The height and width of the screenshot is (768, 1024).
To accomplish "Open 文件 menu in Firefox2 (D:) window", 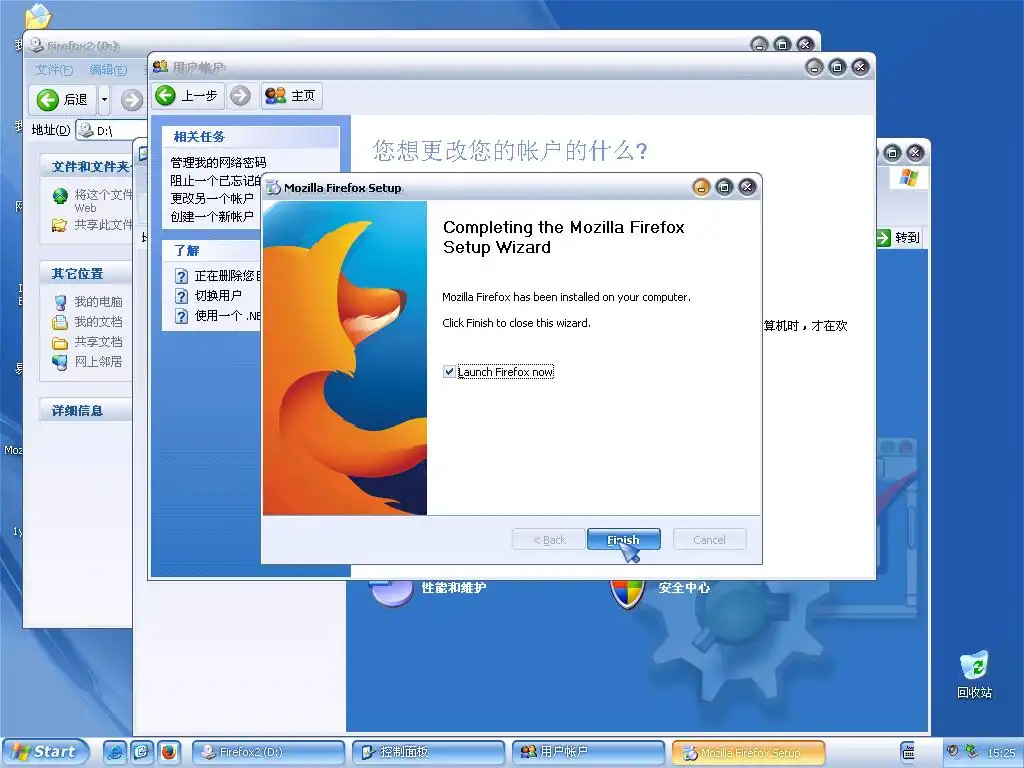I will click(x=54, y=69).
